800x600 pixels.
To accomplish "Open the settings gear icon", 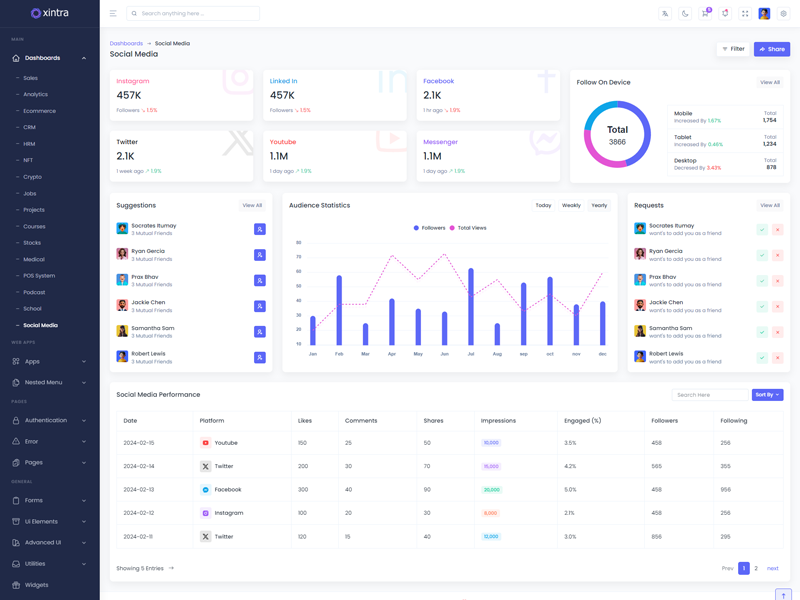I will 783,14.
